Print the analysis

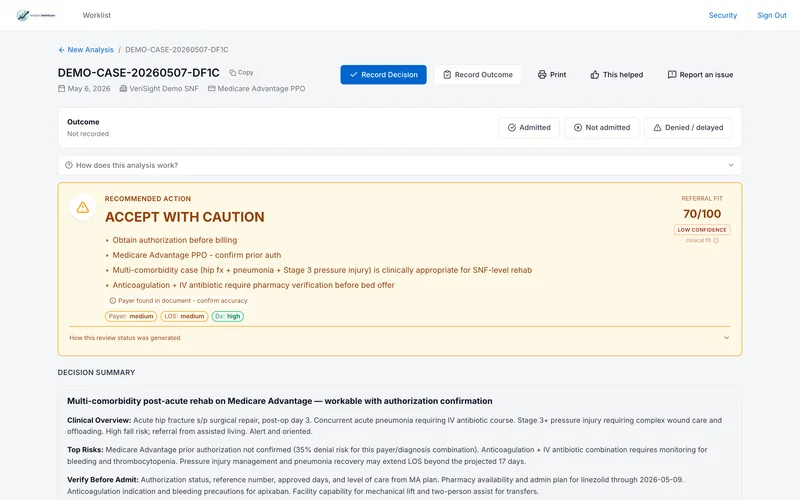pyautogui.click(x=552, y=74)
